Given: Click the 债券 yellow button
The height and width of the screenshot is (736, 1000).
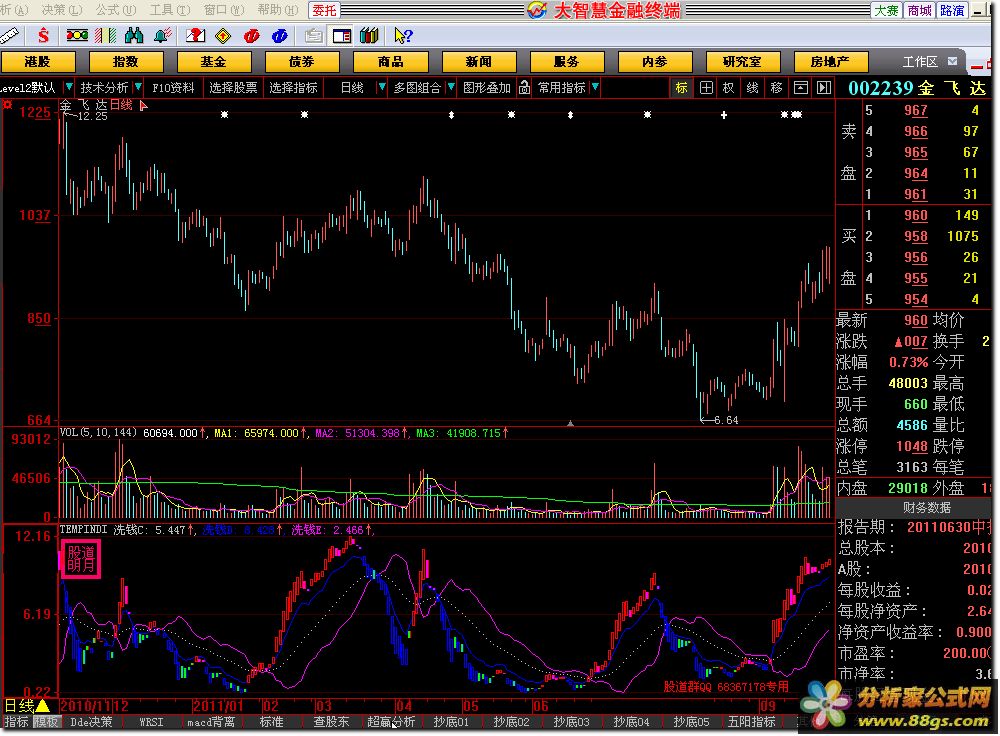Looking at the screenshot, I should coord(302,62).
